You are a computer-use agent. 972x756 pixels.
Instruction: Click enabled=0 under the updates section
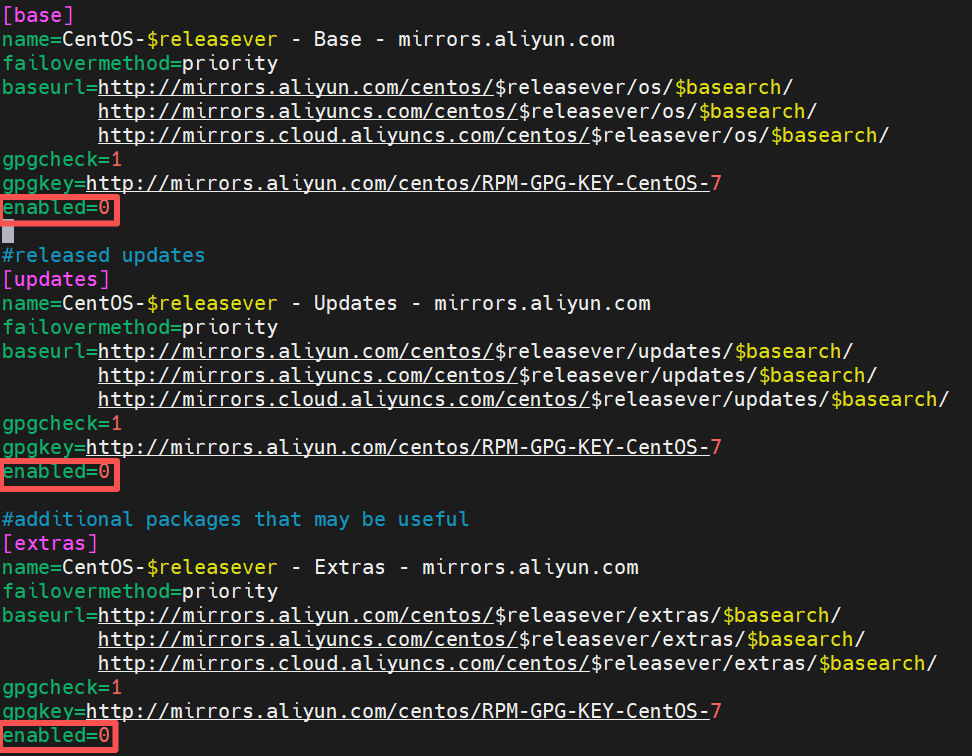(56, 472)
